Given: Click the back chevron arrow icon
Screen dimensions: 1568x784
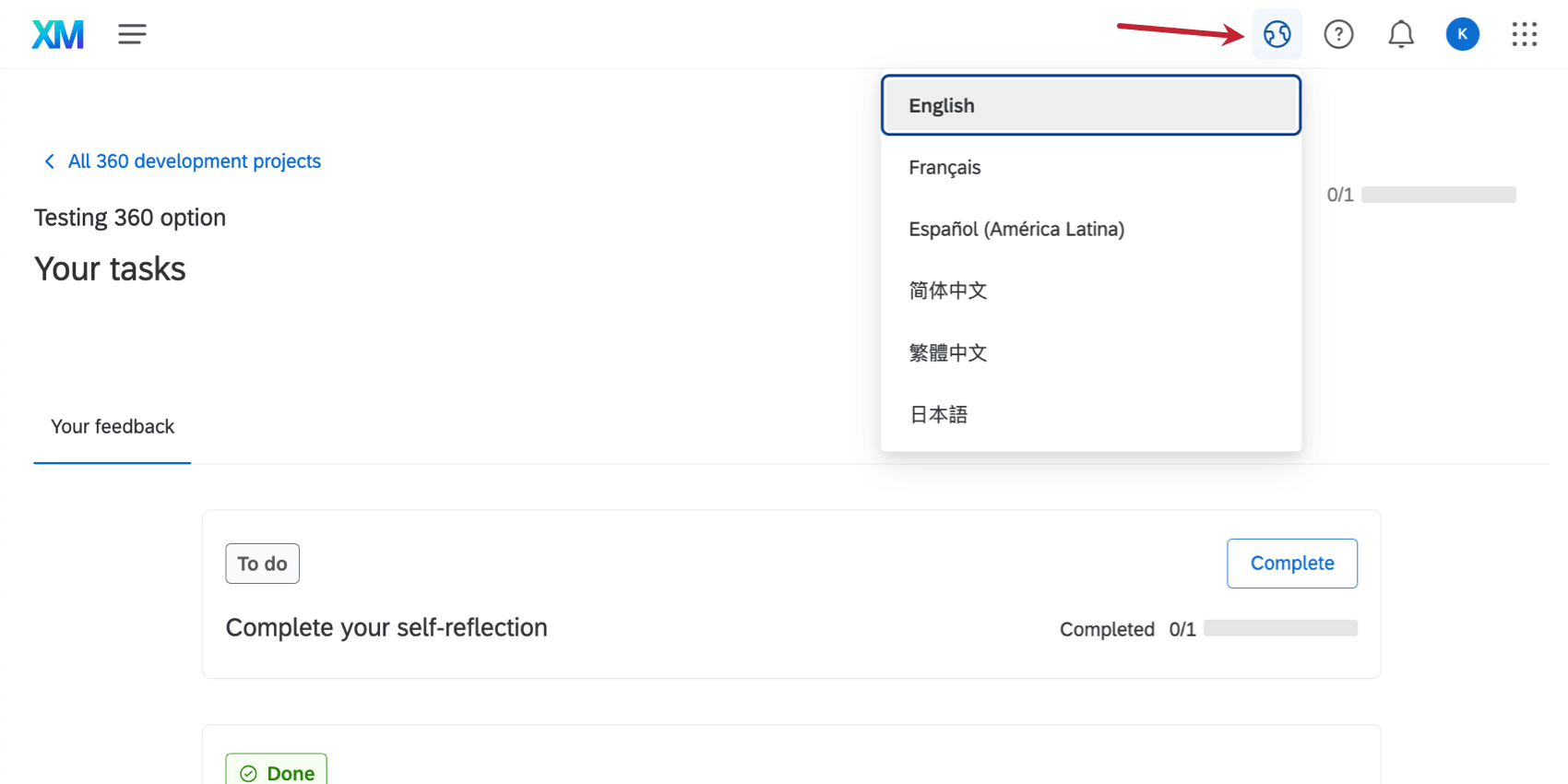Looking at the screenshot, I should [50, 161].
